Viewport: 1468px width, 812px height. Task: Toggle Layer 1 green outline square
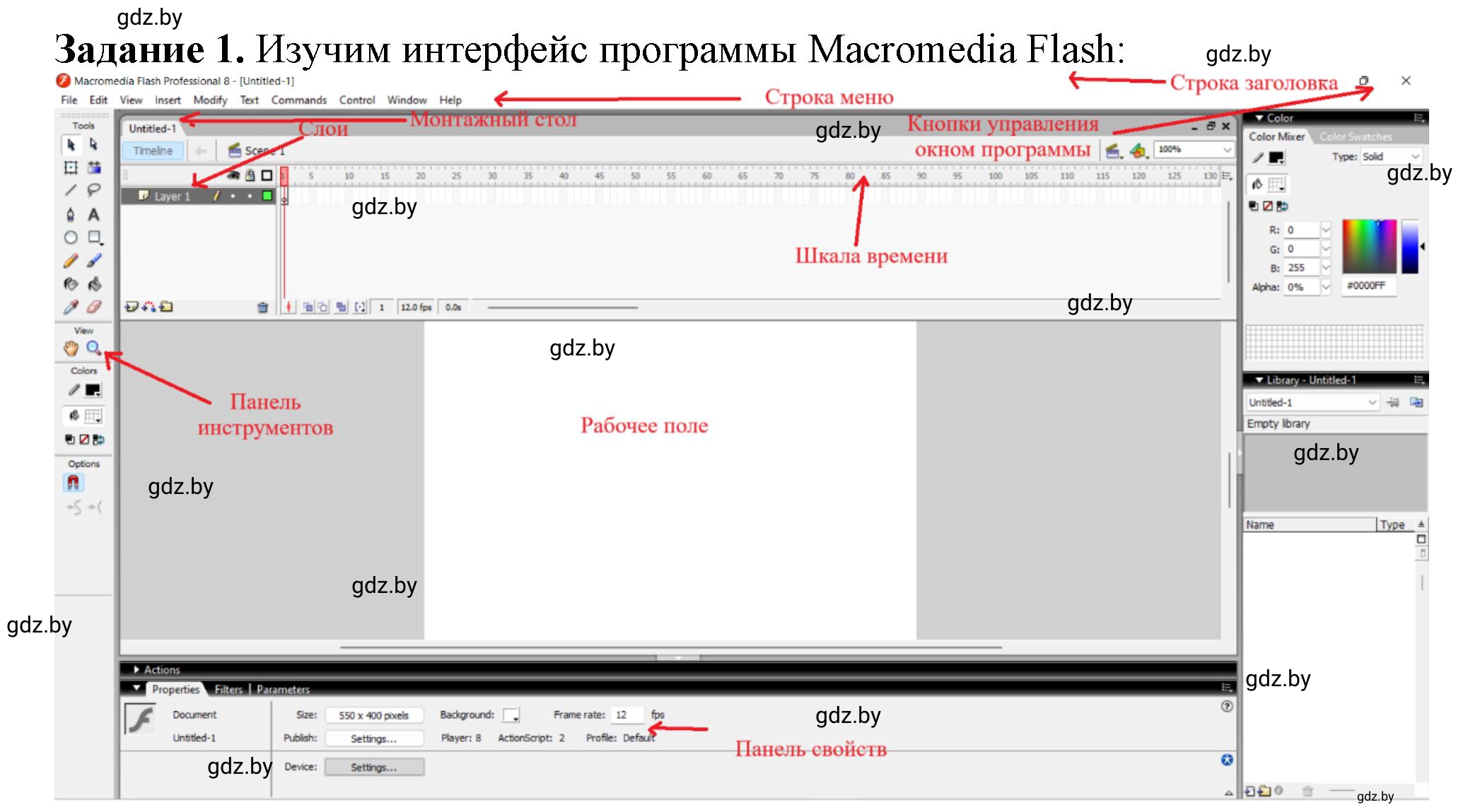click(267, 196)
